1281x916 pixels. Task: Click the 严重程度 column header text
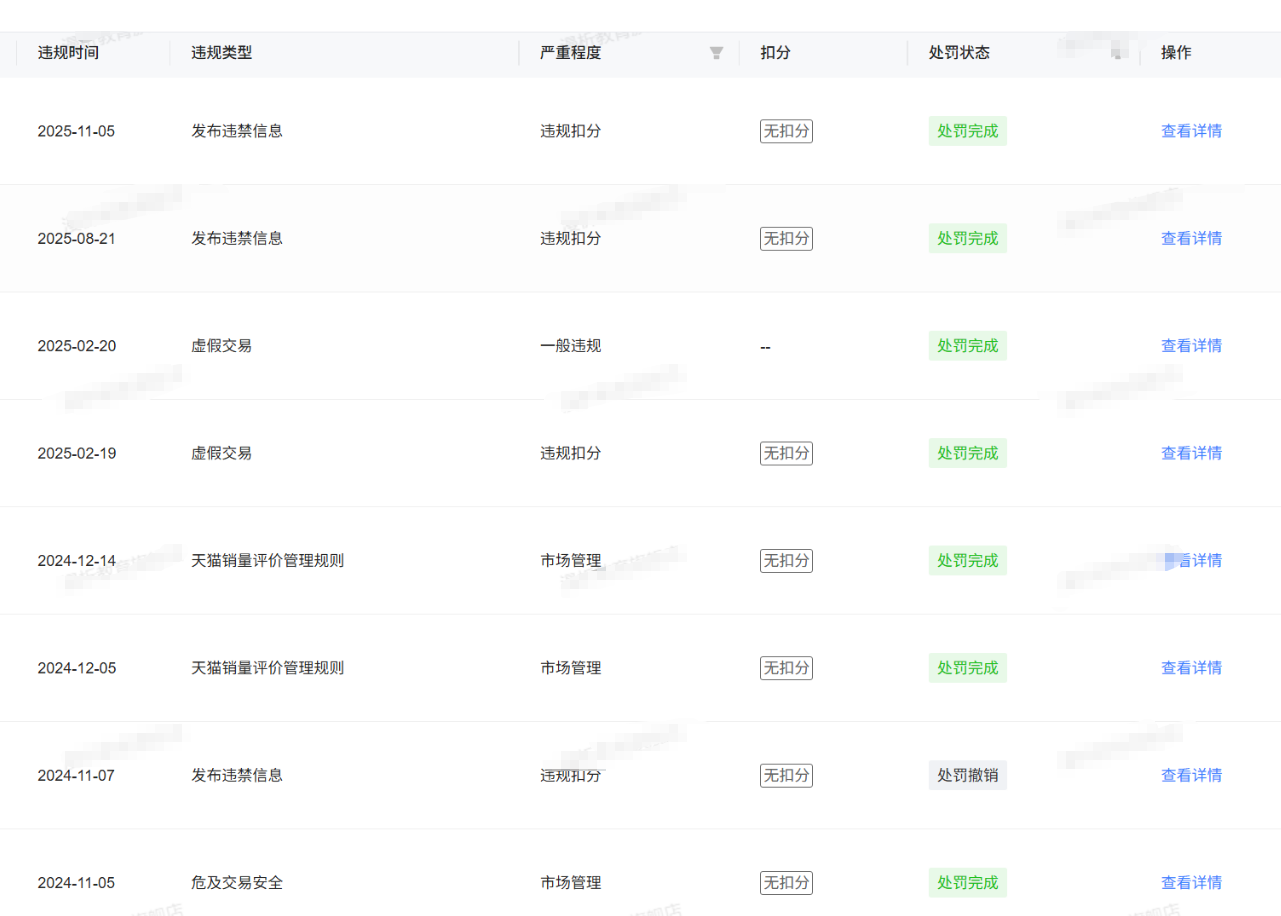coord(571,53)
